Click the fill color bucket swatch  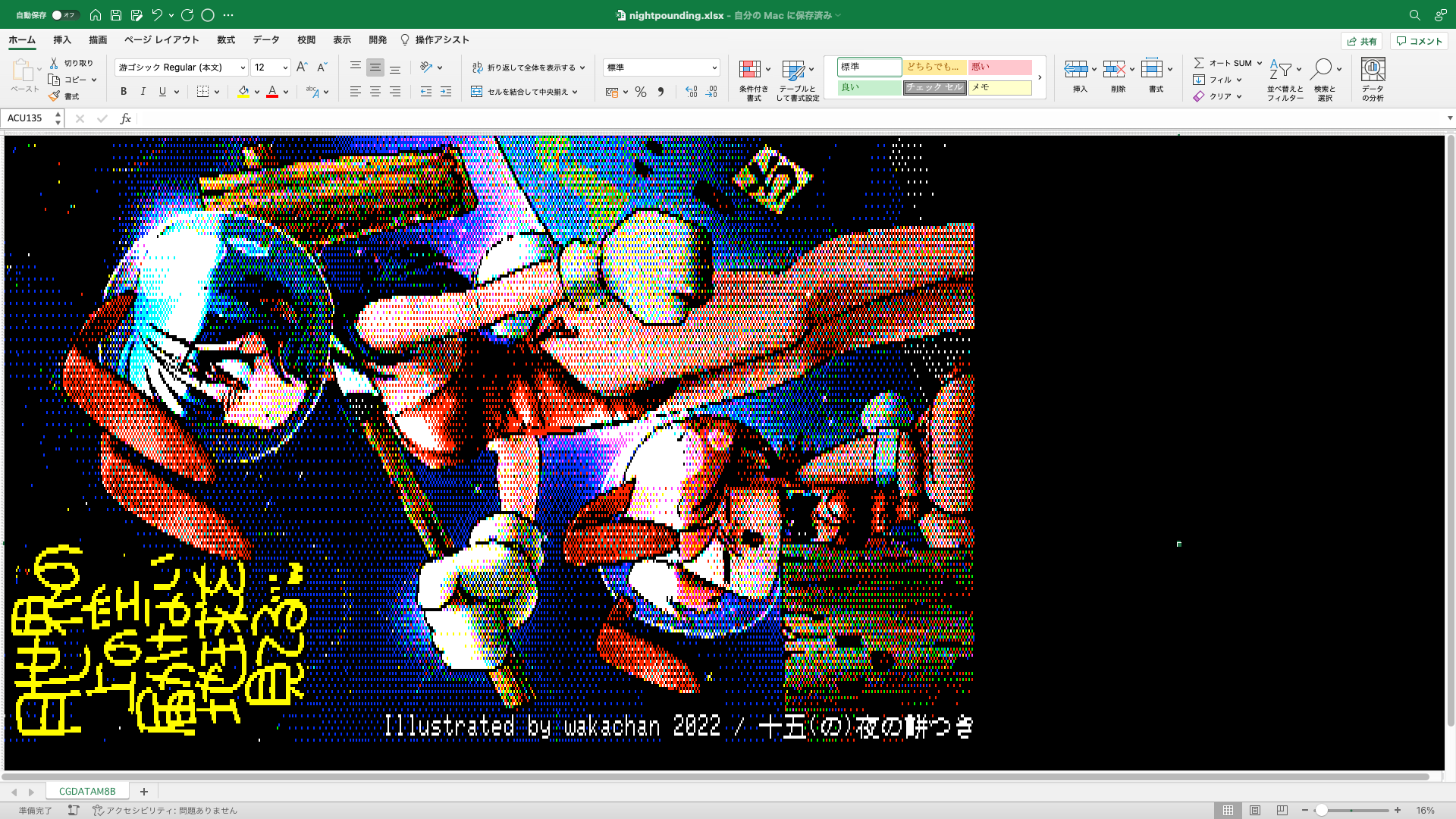click(243, 92)
